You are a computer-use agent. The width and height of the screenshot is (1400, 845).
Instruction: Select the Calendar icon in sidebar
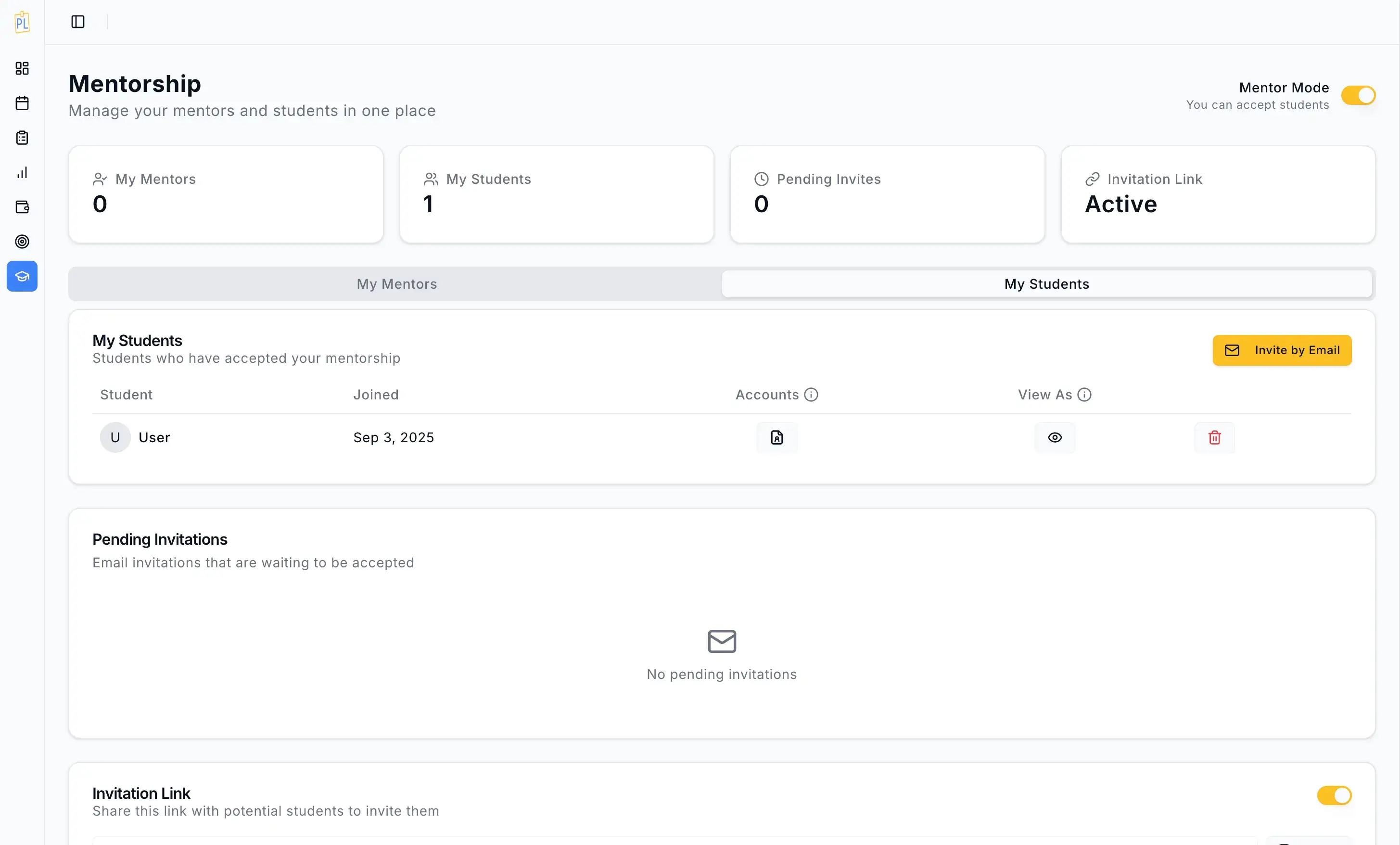click(x=22, y=103)
